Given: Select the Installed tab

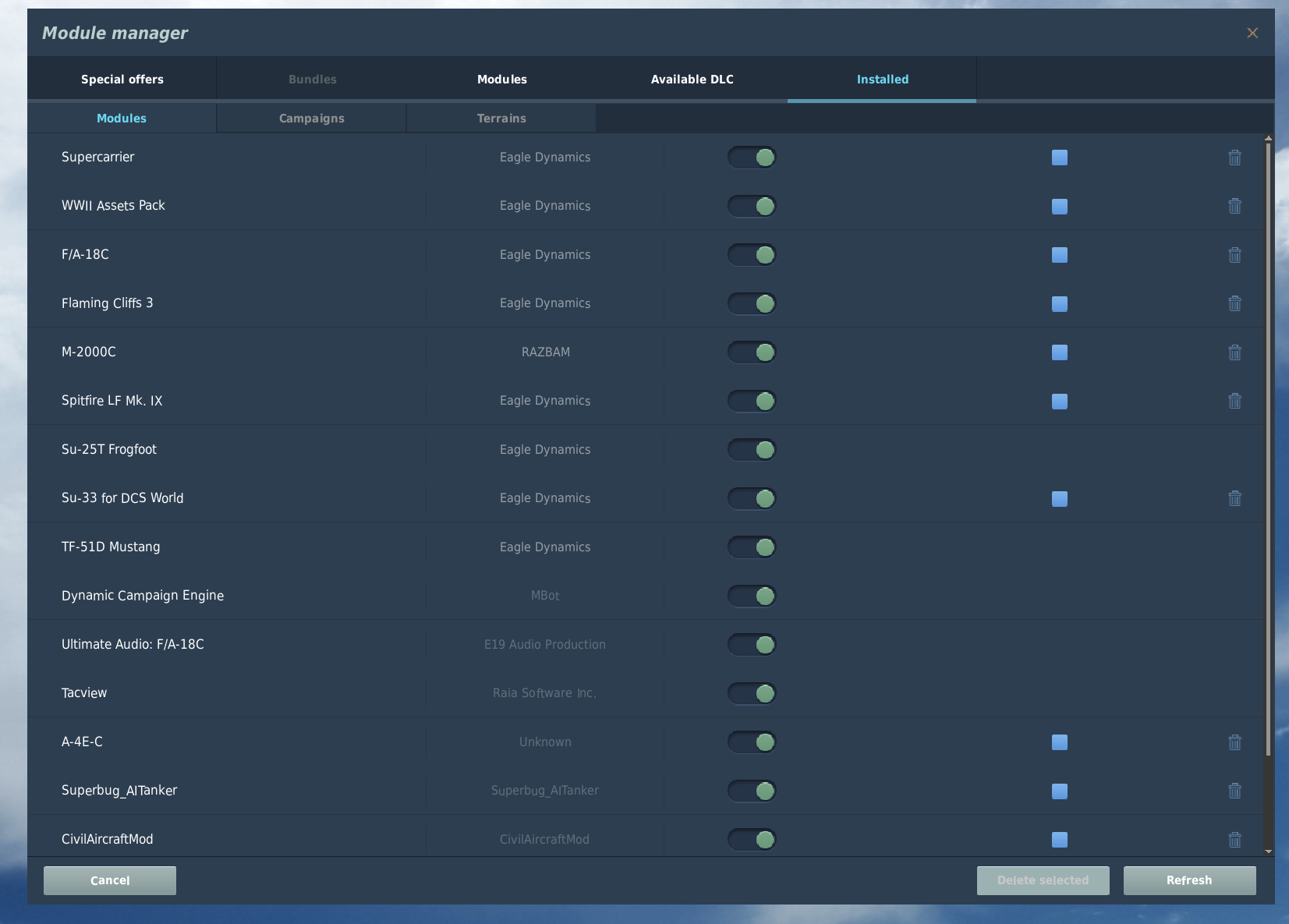Looking at the screenshot, I should (x=882, y=79).
